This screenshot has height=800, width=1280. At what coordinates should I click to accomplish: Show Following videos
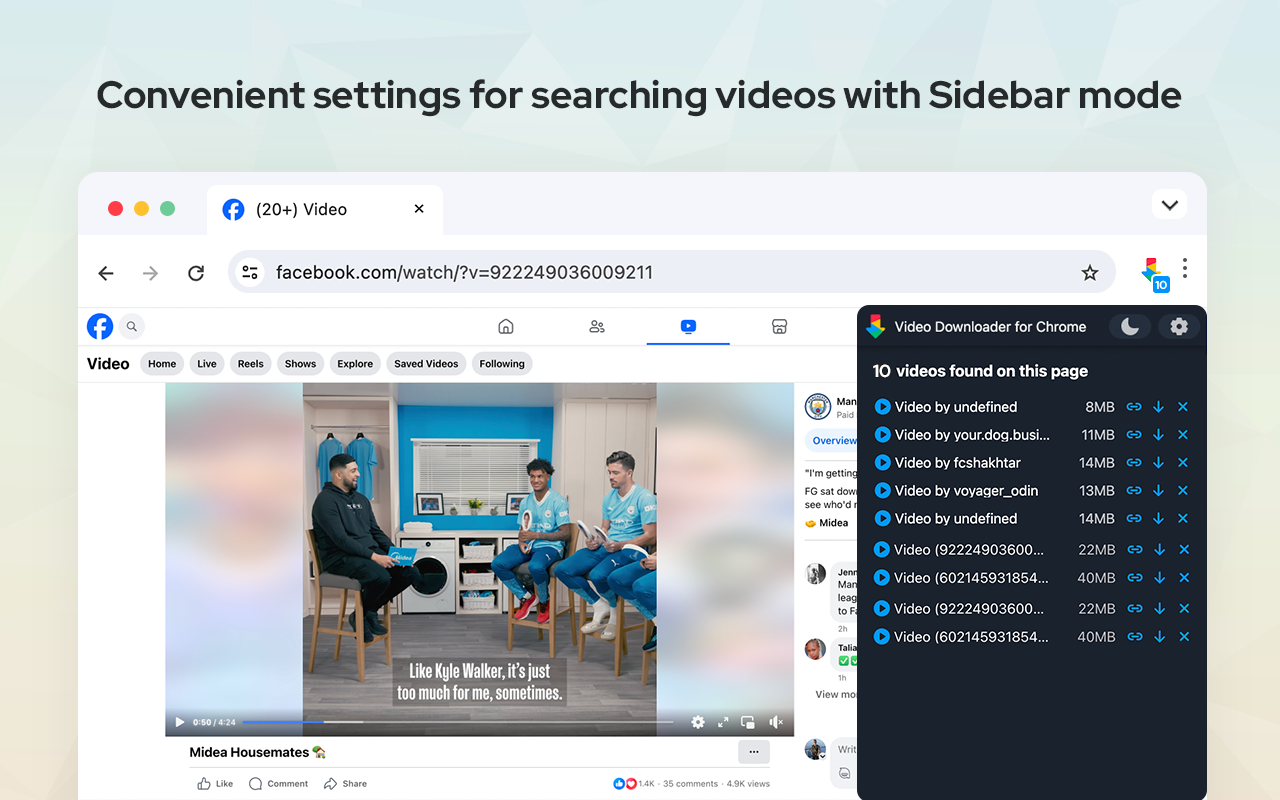click(502, 364)
